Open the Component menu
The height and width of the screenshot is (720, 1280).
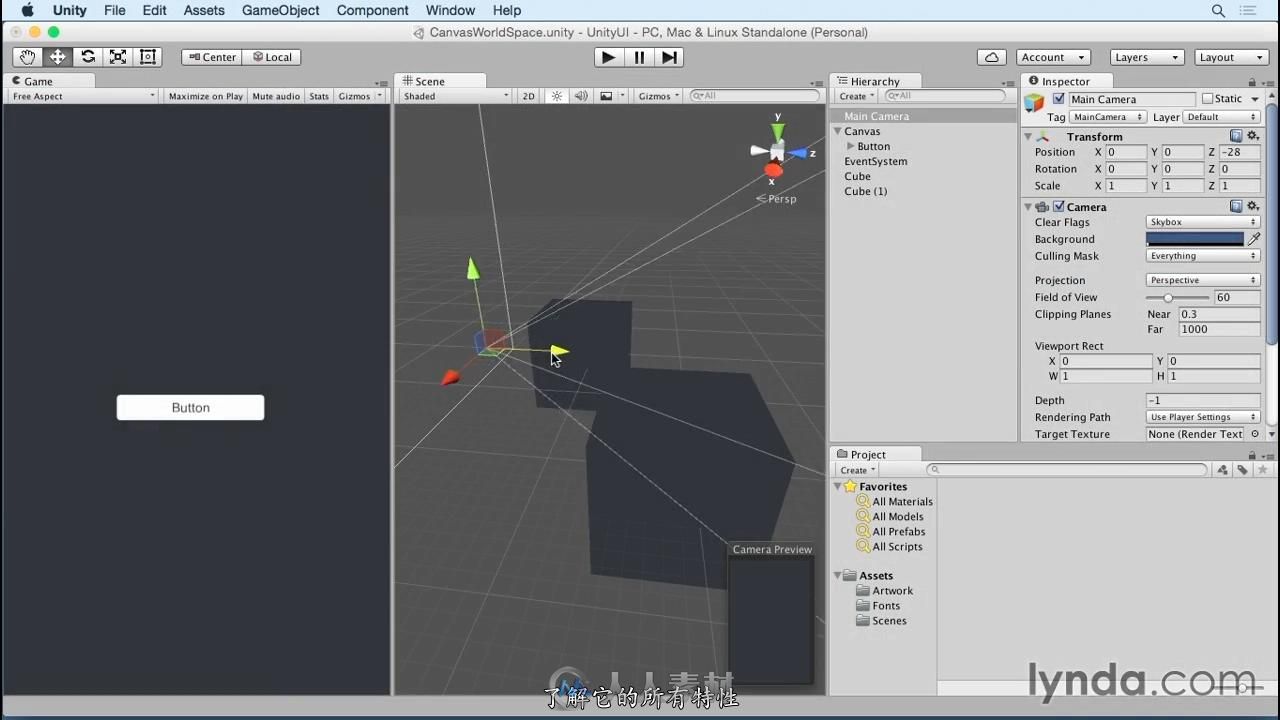(x=372, y=10)
